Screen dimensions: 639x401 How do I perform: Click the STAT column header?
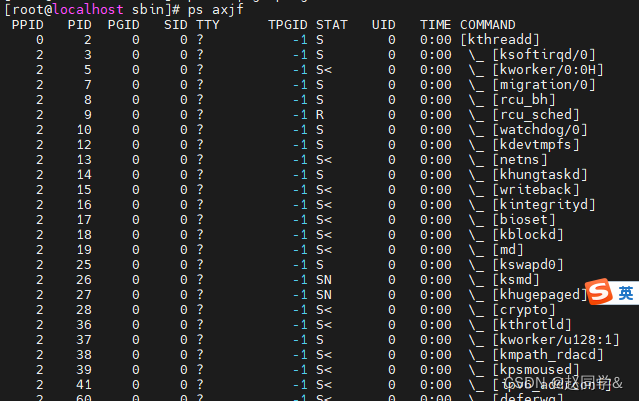pyautogui.click(x=332, y=25)
